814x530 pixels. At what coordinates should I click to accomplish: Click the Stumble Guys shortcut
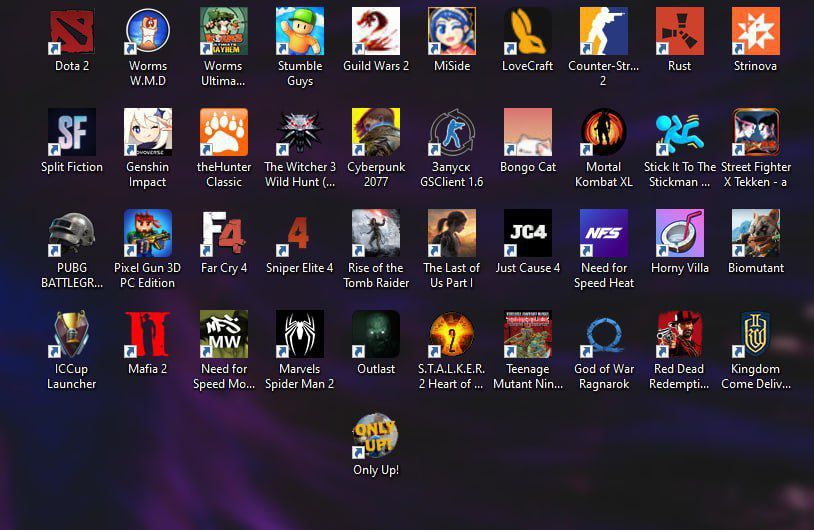coord(300,31)
